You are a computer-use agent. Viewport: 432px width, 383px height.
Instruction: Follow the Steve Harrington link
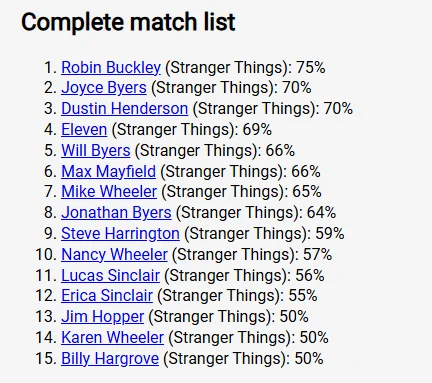click(120, 233)
